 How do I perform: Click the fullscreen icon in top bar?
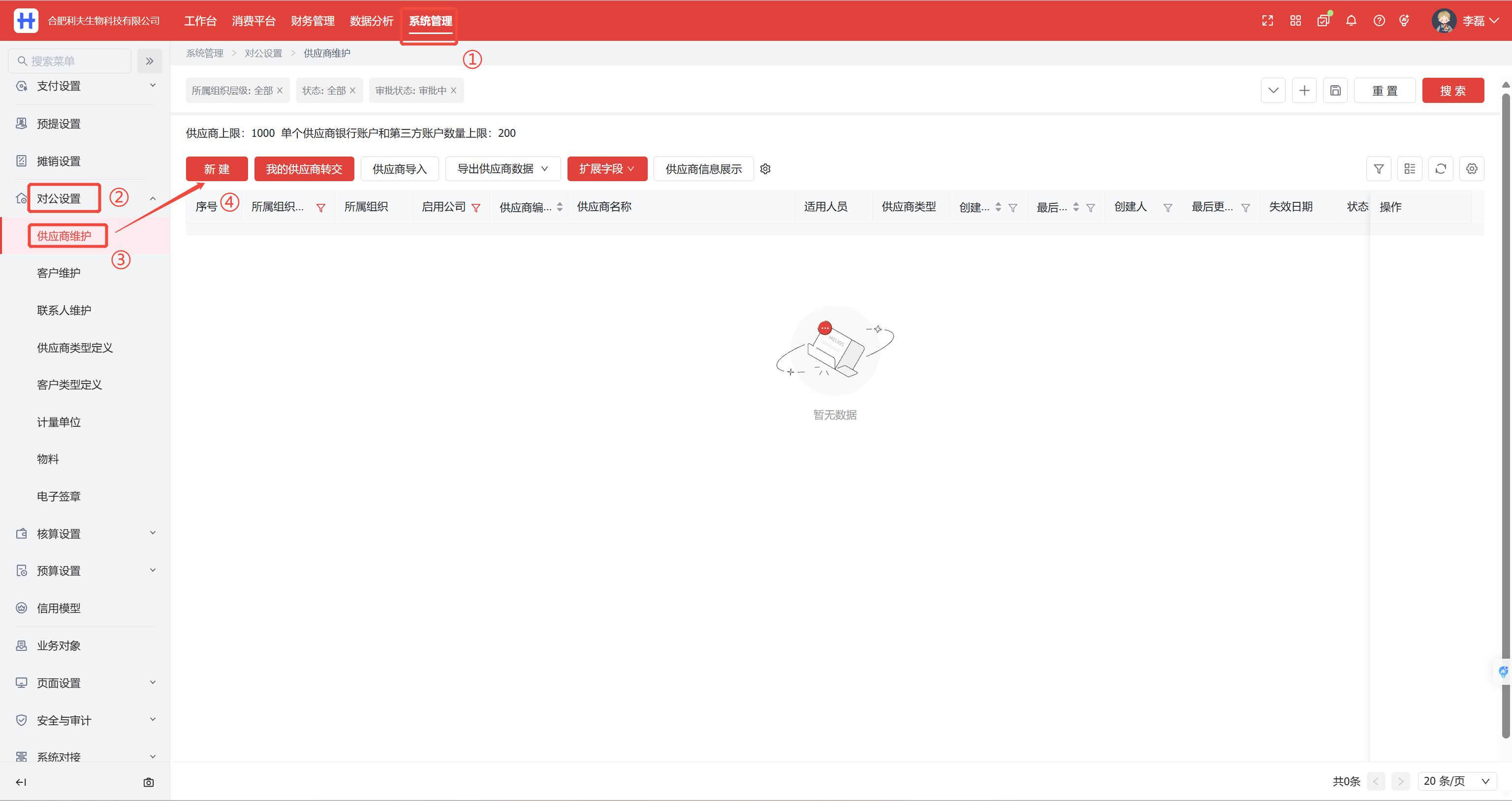point(1267,21)
